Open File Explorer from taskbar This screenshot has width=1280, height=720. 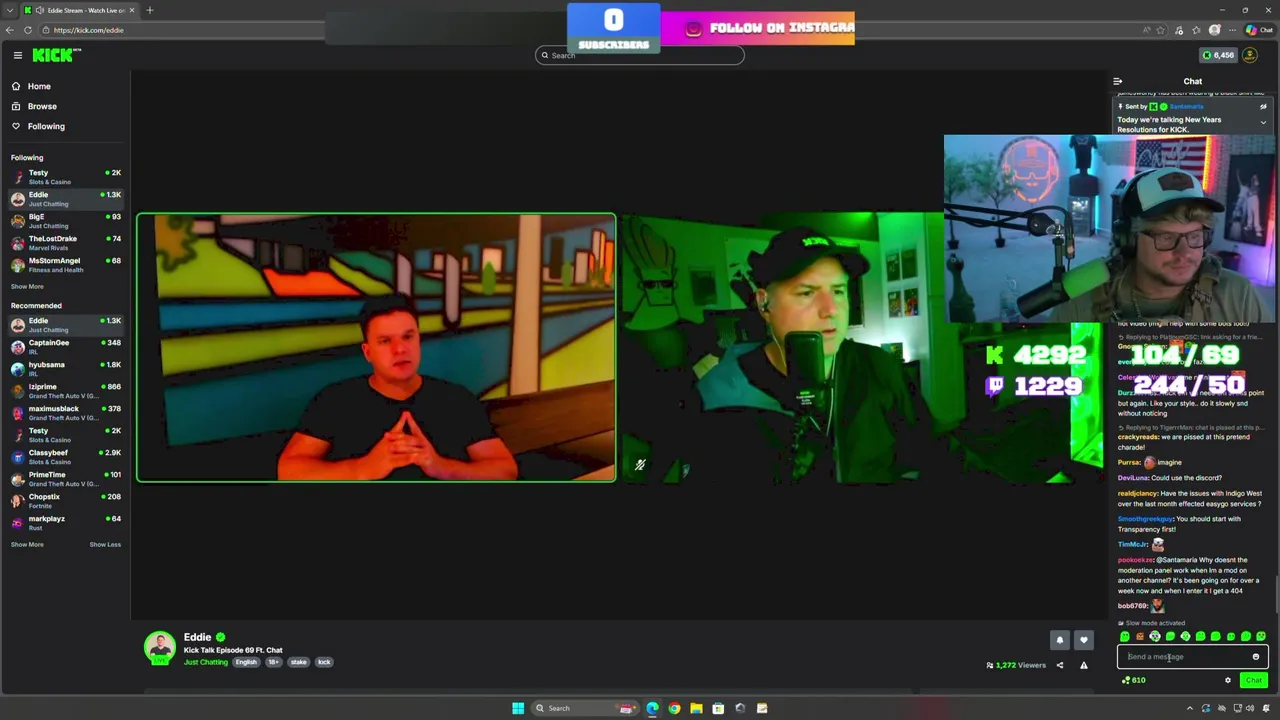[696, 708]
